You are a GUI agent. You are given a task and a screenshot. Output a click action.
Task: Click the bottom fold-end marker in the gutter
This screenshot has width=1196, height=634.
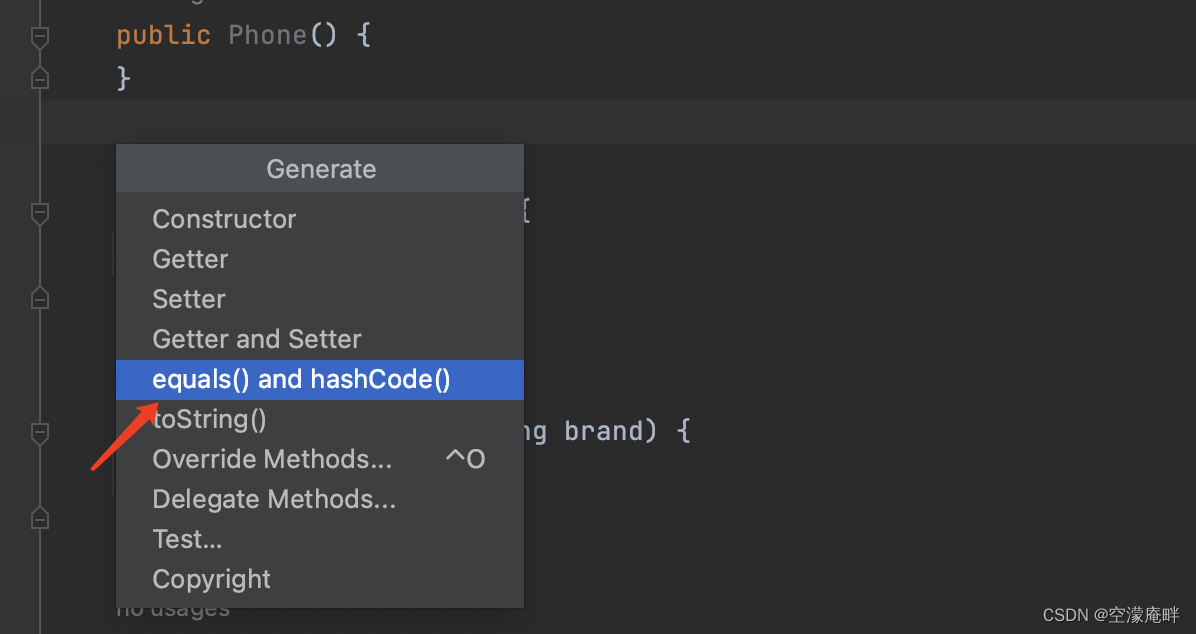point(38,517)
